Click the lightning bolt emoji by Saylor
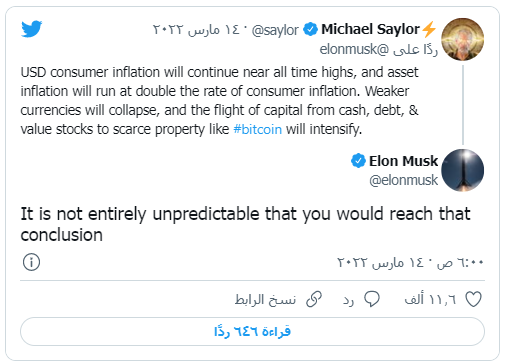The width and height of the screenshot is (505, 363). click(x=429, y=29)
